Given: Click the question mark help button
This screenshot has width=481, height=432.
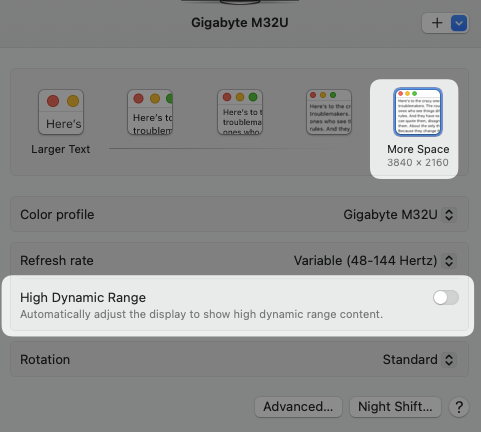Looking at the screenshot, I should tap(459, 407).
